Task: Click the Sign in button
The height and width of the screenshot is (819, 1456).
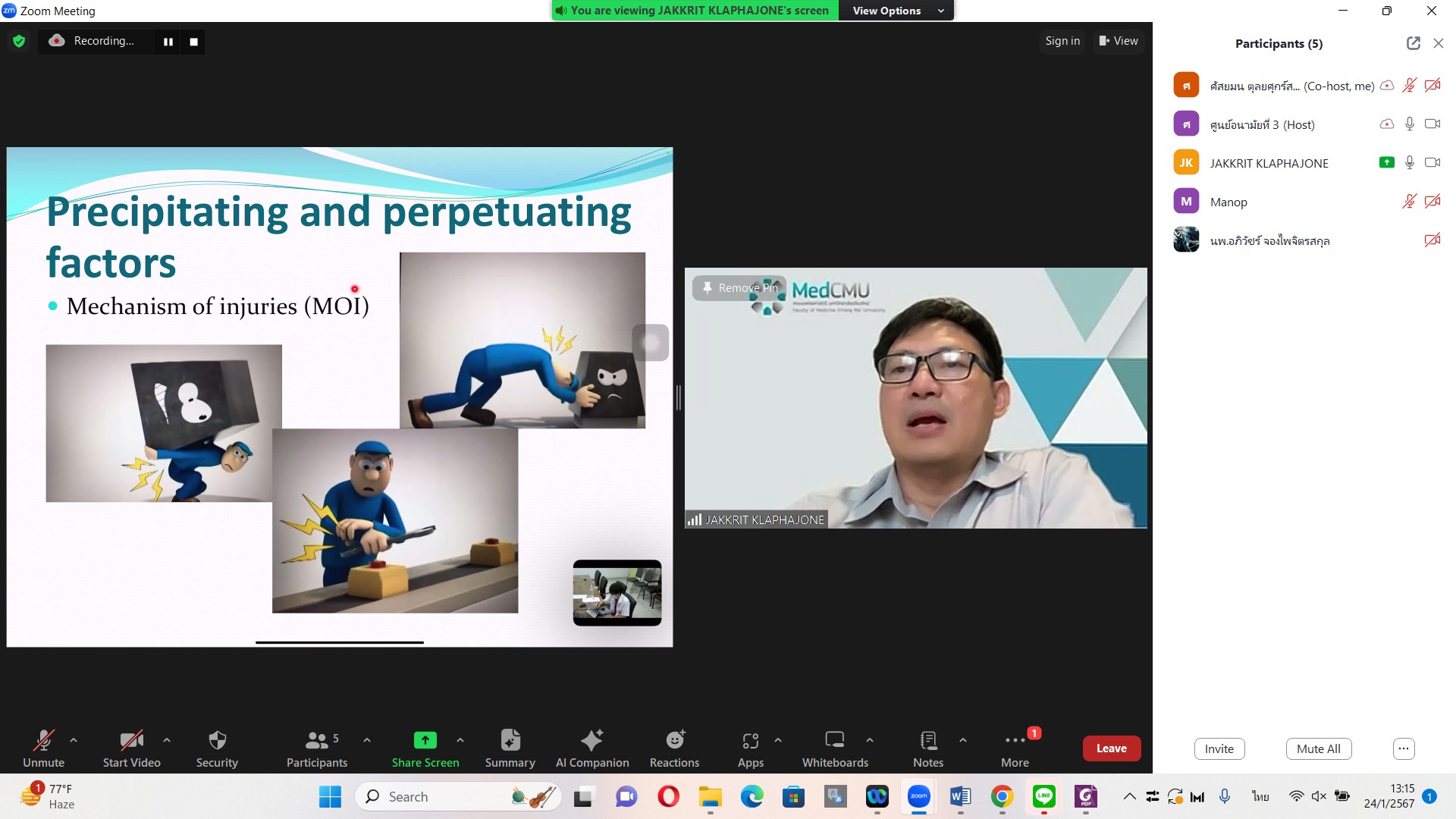Action: coord(1062,41)
